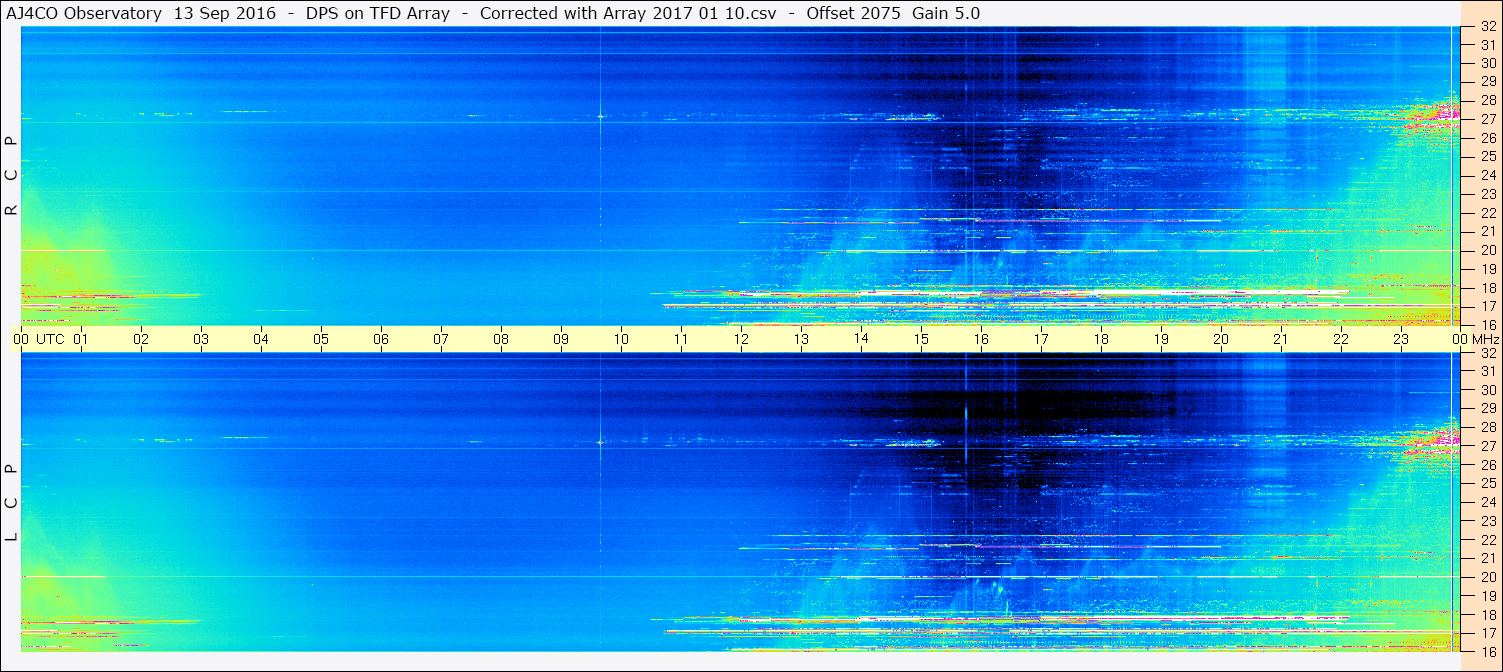Image resolution: width=1503 pixels, height=672 pixels.
Task: Click the 23 MHz tick in LCP panel
Action: (1488, 521)
